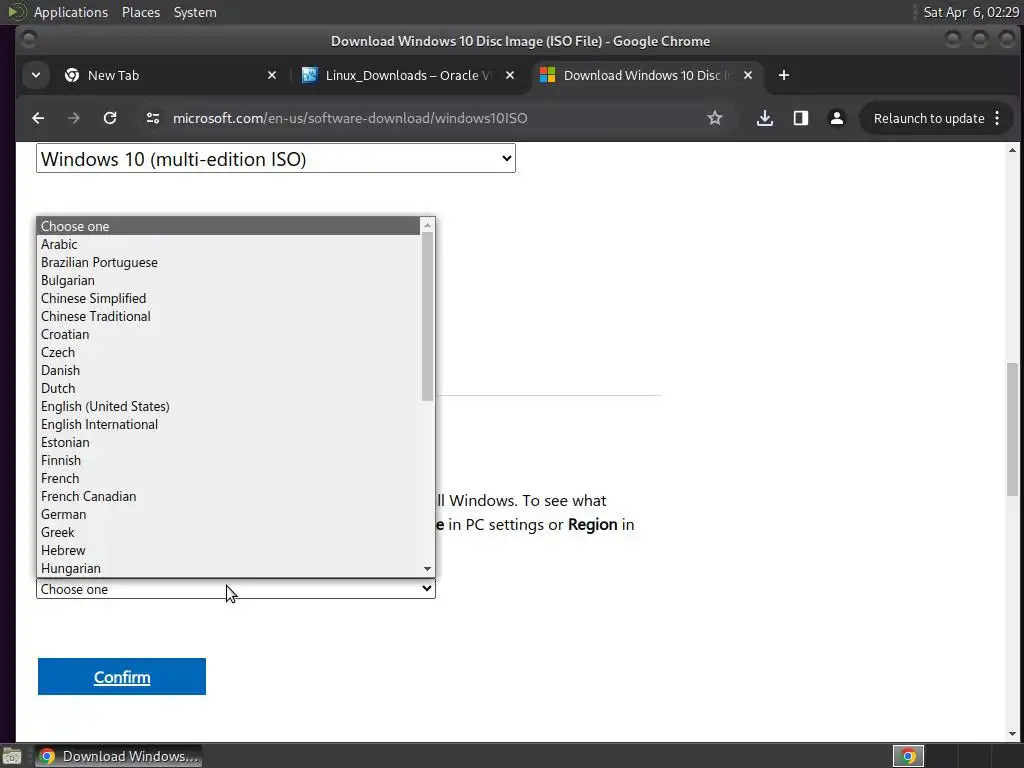Screen dimensions: 1024x768
Task: Select French Canadian option
Action: click(228, 496)
